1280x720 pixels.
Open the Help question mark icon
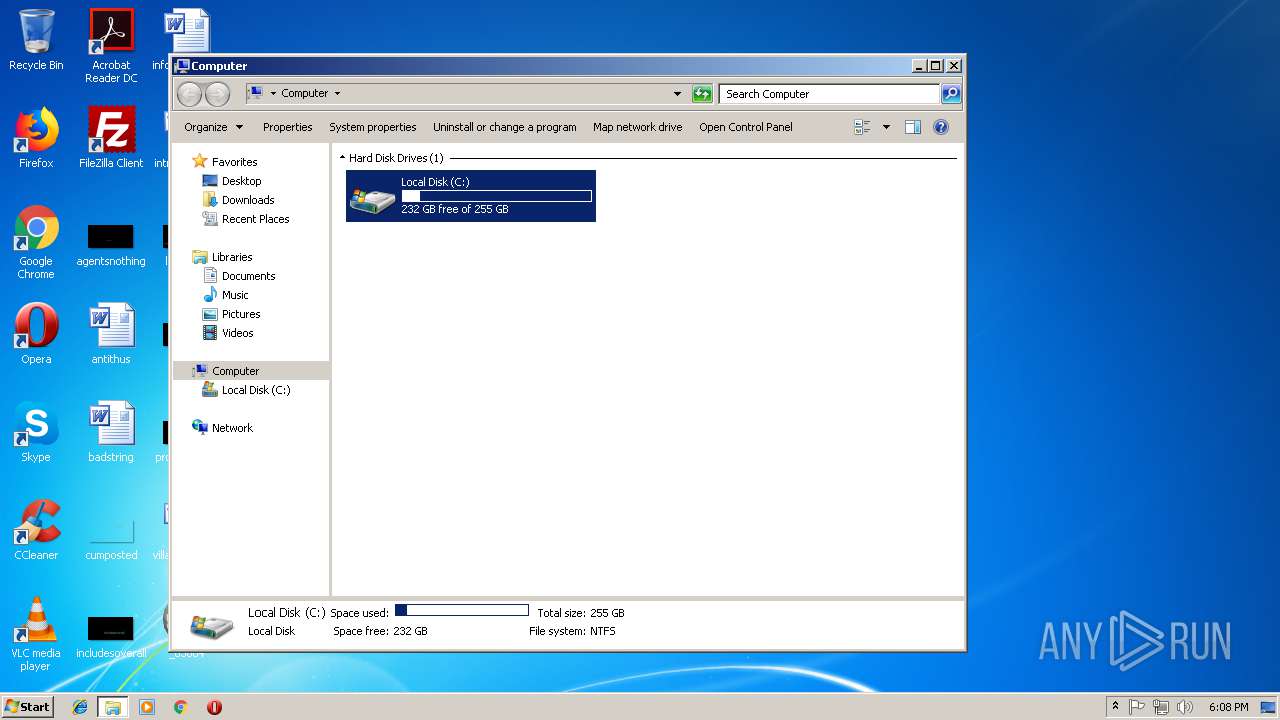pyautogui.click(x=940, y=127)
